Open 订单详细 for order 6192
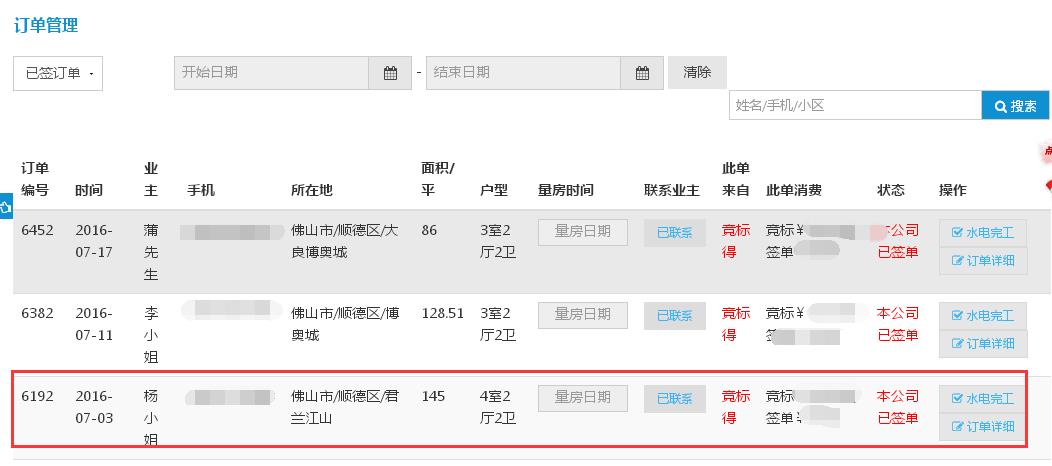Screen dimensions: 1052x466 (983, 426)
